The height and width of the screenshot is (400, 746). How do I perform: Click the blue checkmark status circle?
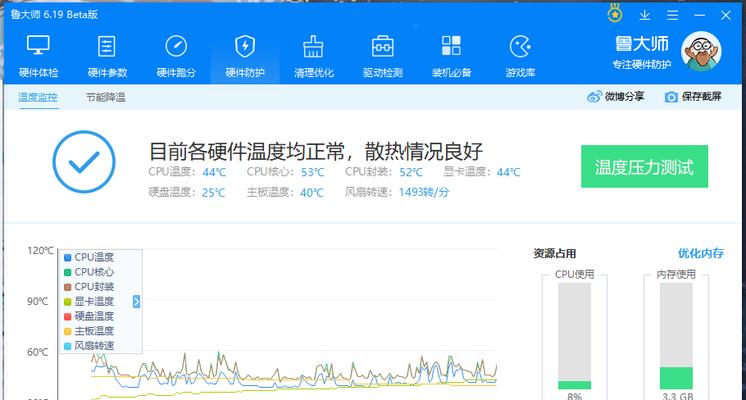click(x=84, y=162)
